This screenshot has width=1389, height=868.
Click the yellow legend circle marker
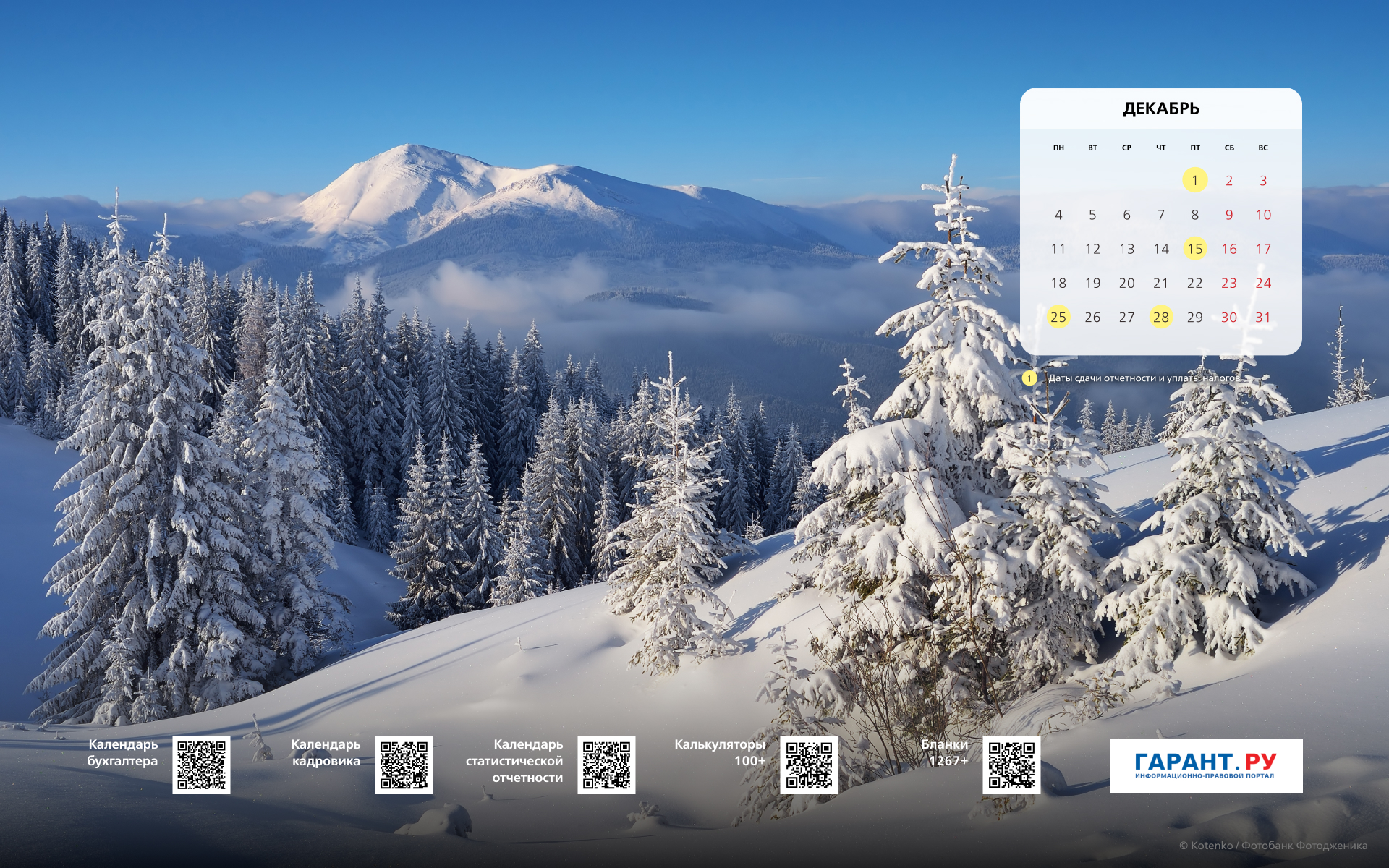(x=1029, y=378)
